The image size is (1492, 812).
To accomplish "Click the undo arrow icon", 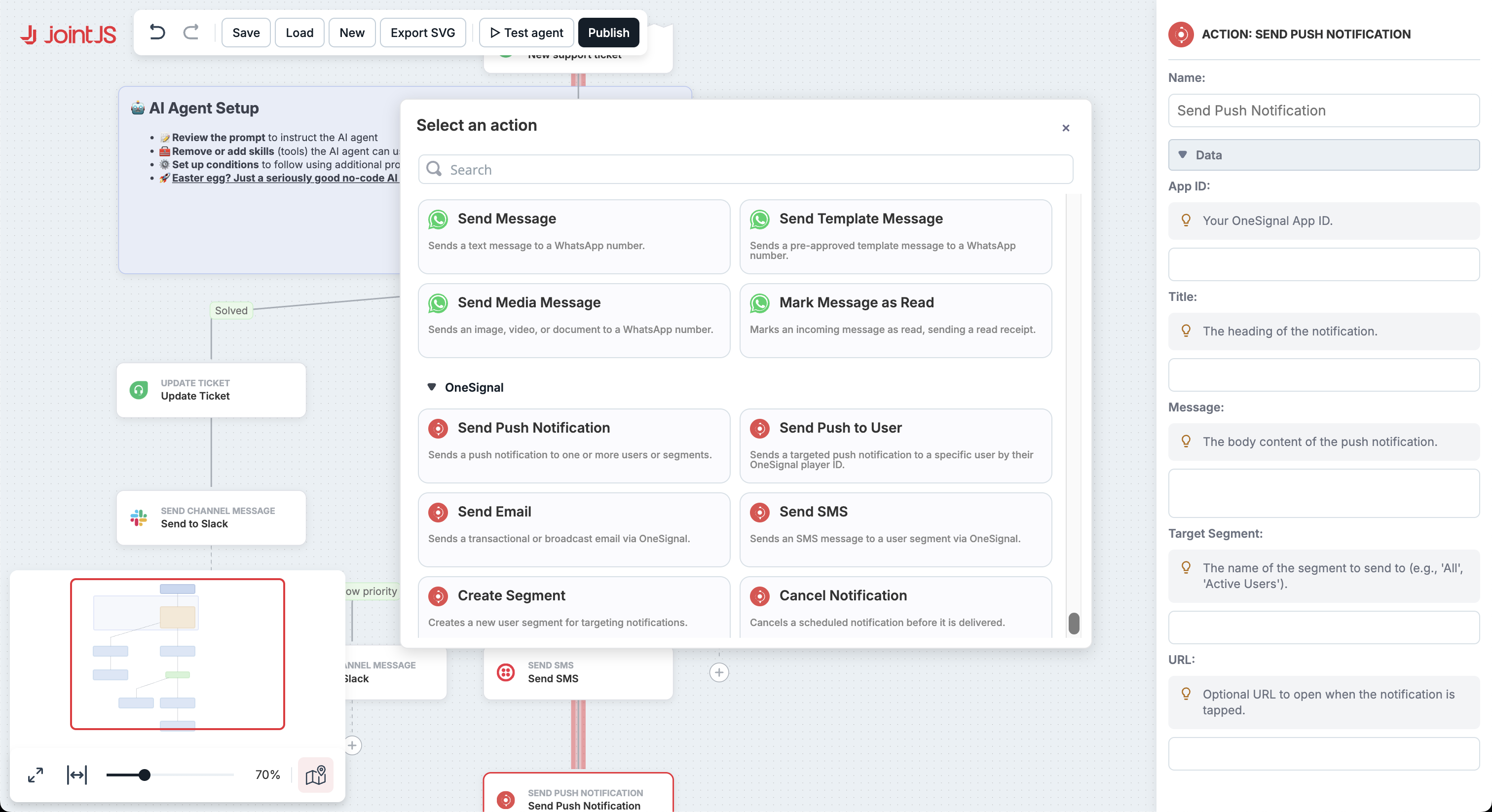I will (157, 33).
